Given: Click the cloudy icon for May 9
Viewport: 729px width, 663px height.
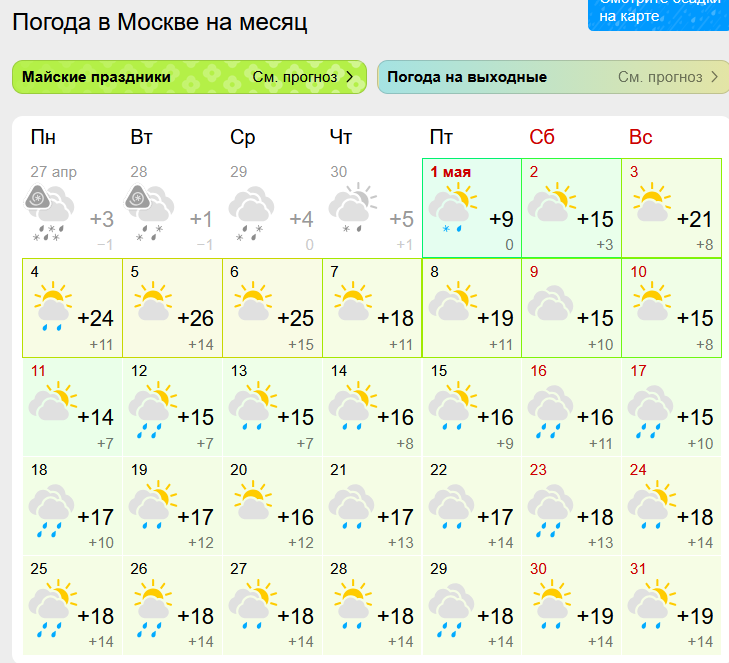Looking at the screenshot, I should click(550, 302).
